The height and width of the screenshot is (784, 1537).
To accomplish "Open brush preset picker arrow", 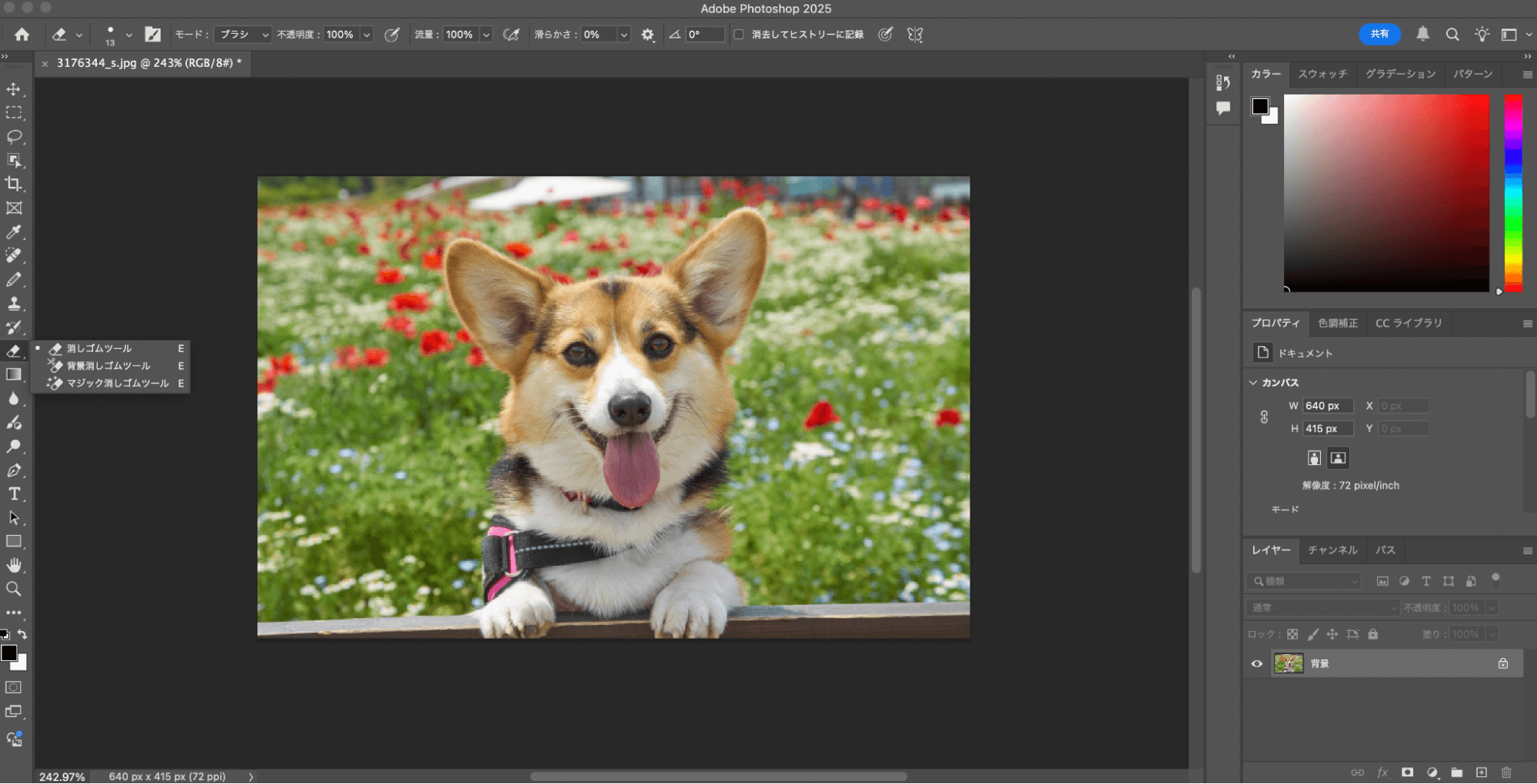I will point(128,35).
